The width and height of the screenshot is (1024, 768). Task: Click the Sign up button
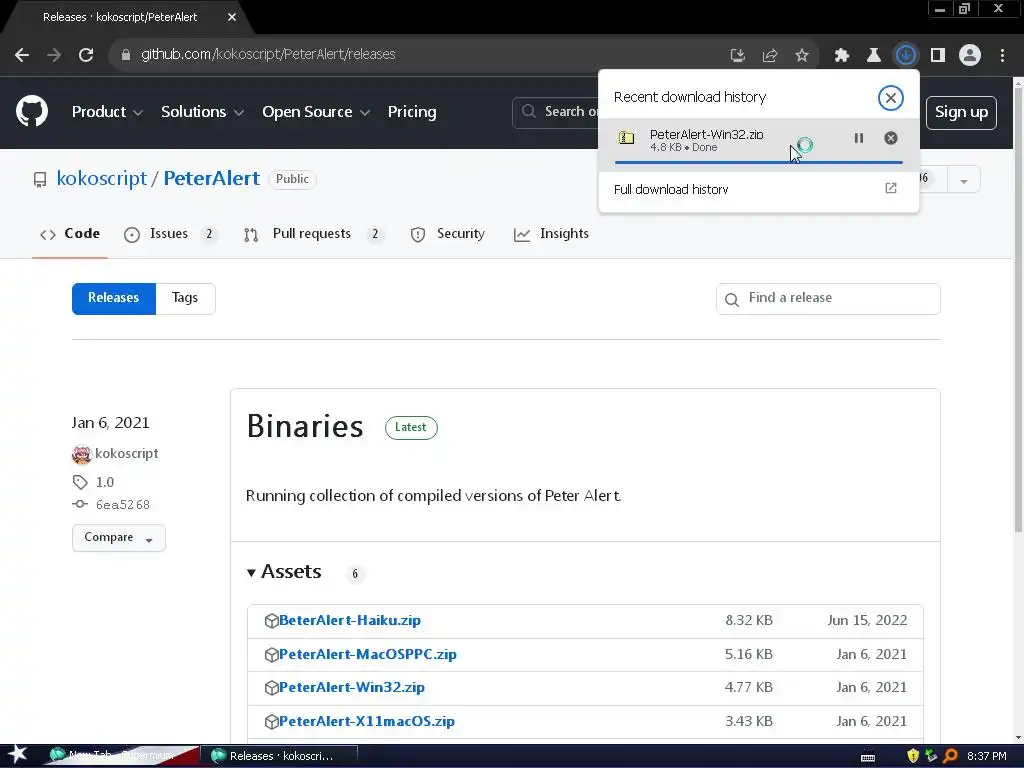[961, 112]
